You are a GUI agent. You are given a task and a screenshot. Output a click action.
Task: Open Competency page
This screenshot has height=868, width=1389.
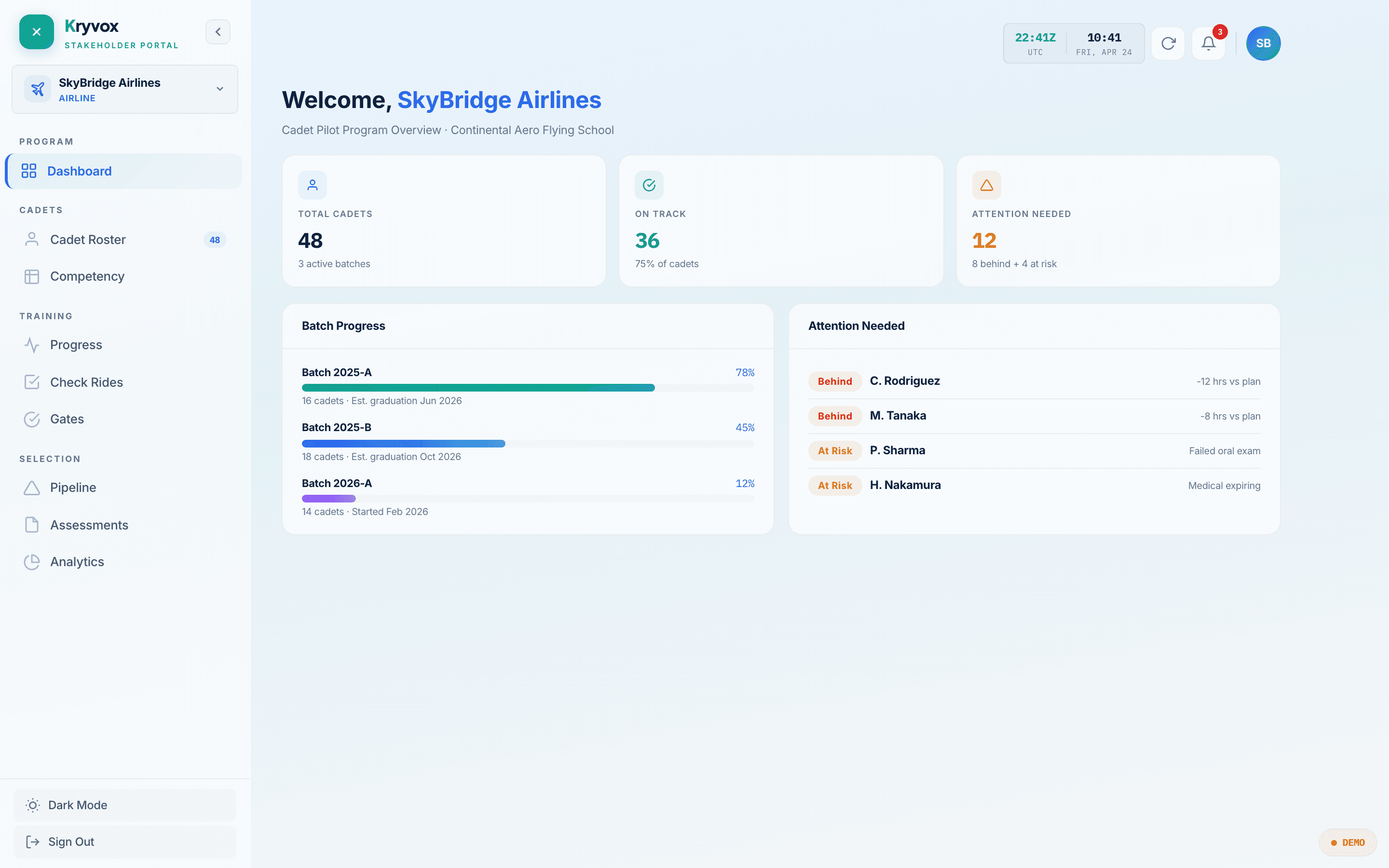click(x=124, y=276)
